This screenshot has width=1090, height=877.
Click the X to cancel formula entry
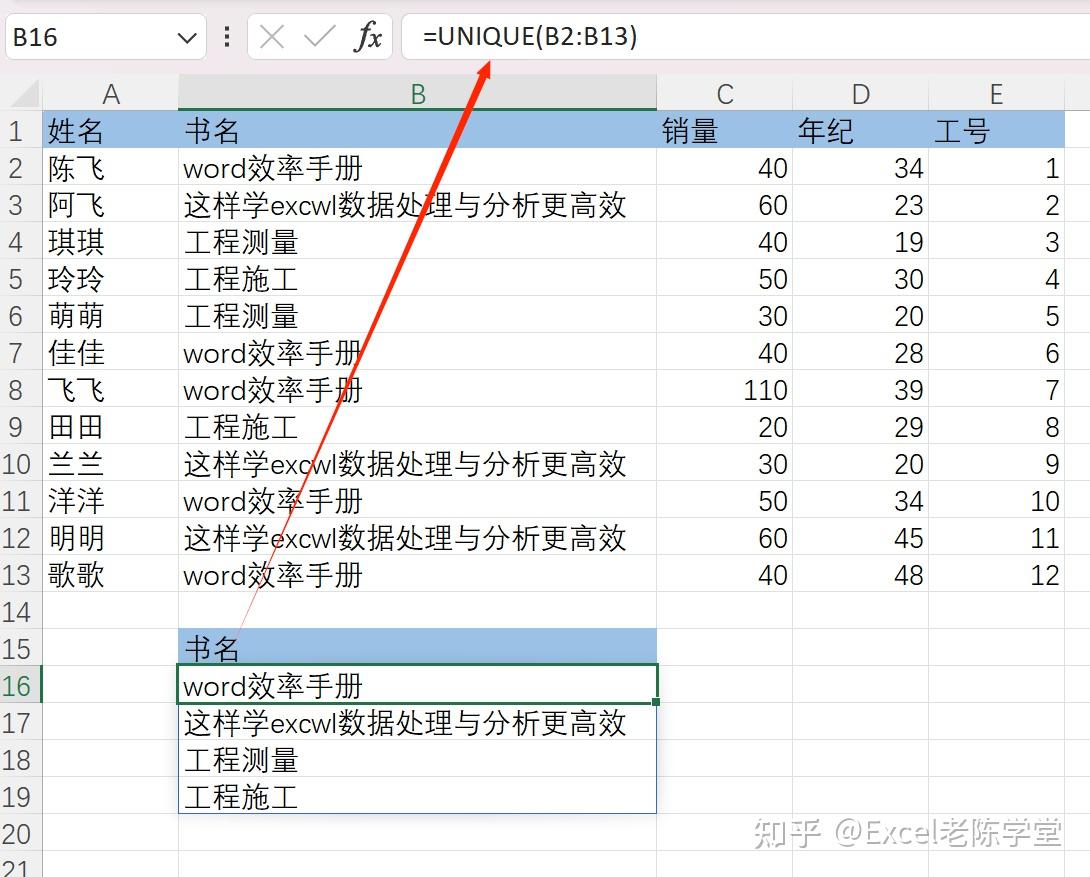(x=272, y=37)
